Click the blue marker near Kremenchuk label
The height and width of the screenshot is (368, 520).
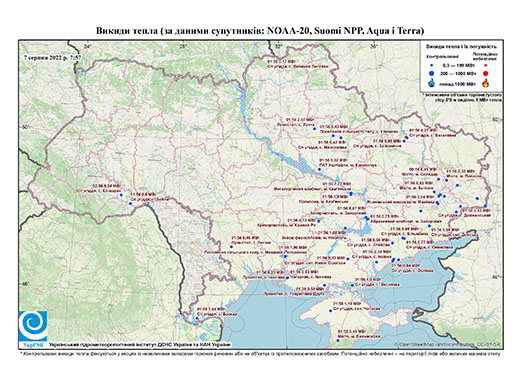click(x=319, y=169)
